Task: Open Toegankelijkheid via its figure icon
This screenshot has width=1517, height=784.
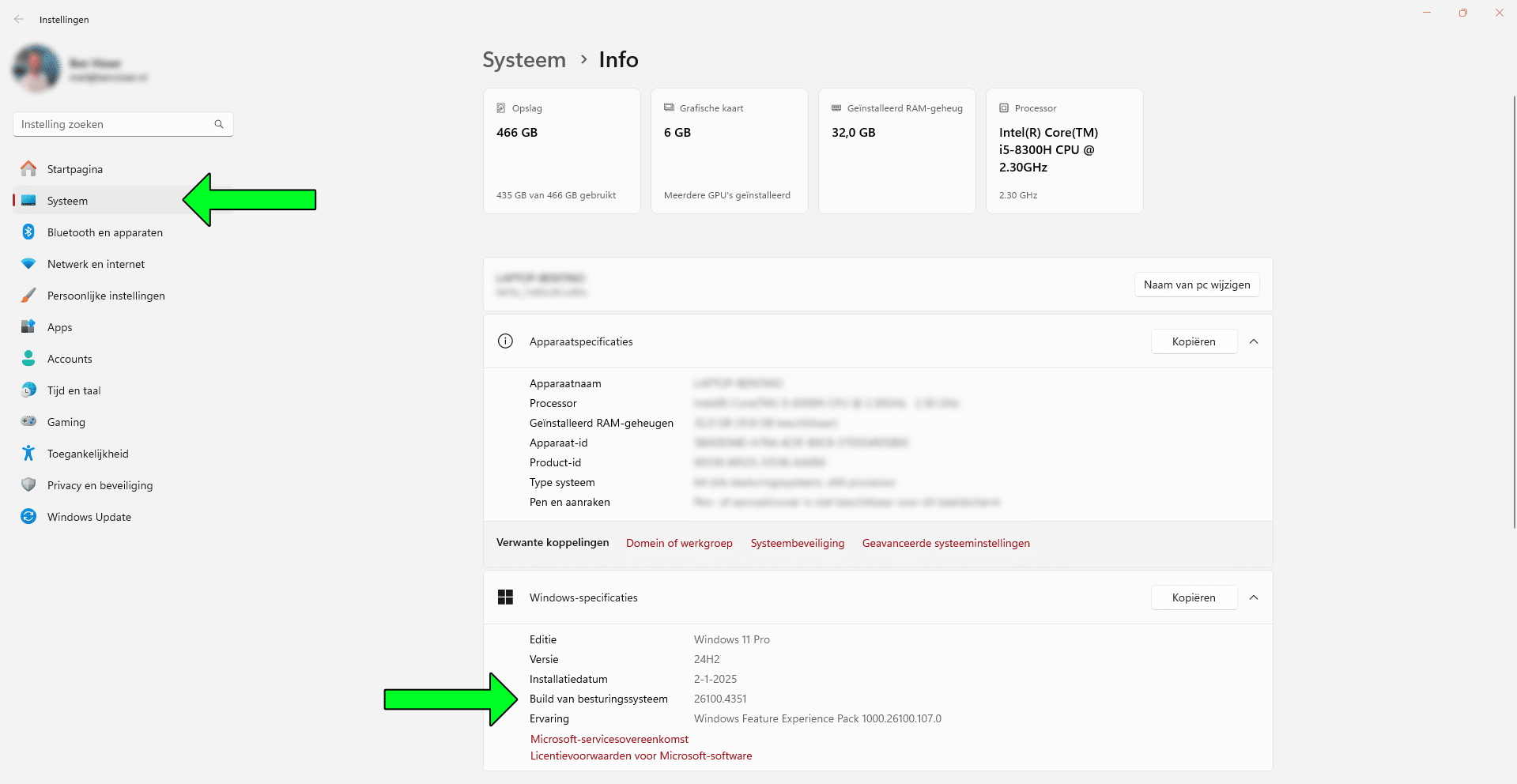Action: 28,454
